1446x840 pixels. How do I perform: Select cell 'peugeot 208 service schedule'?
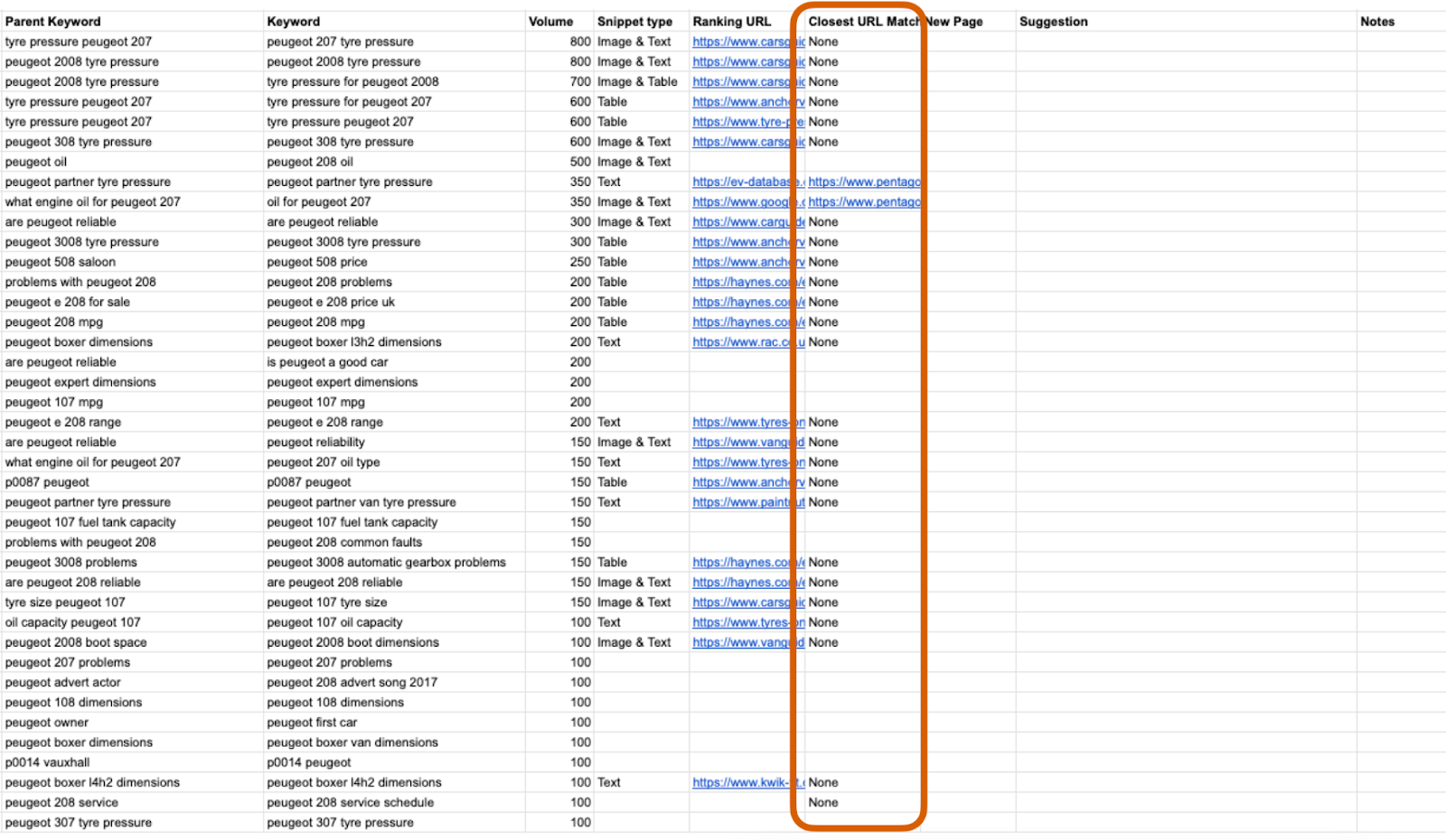pyautogui.click(x=351, y=802)
